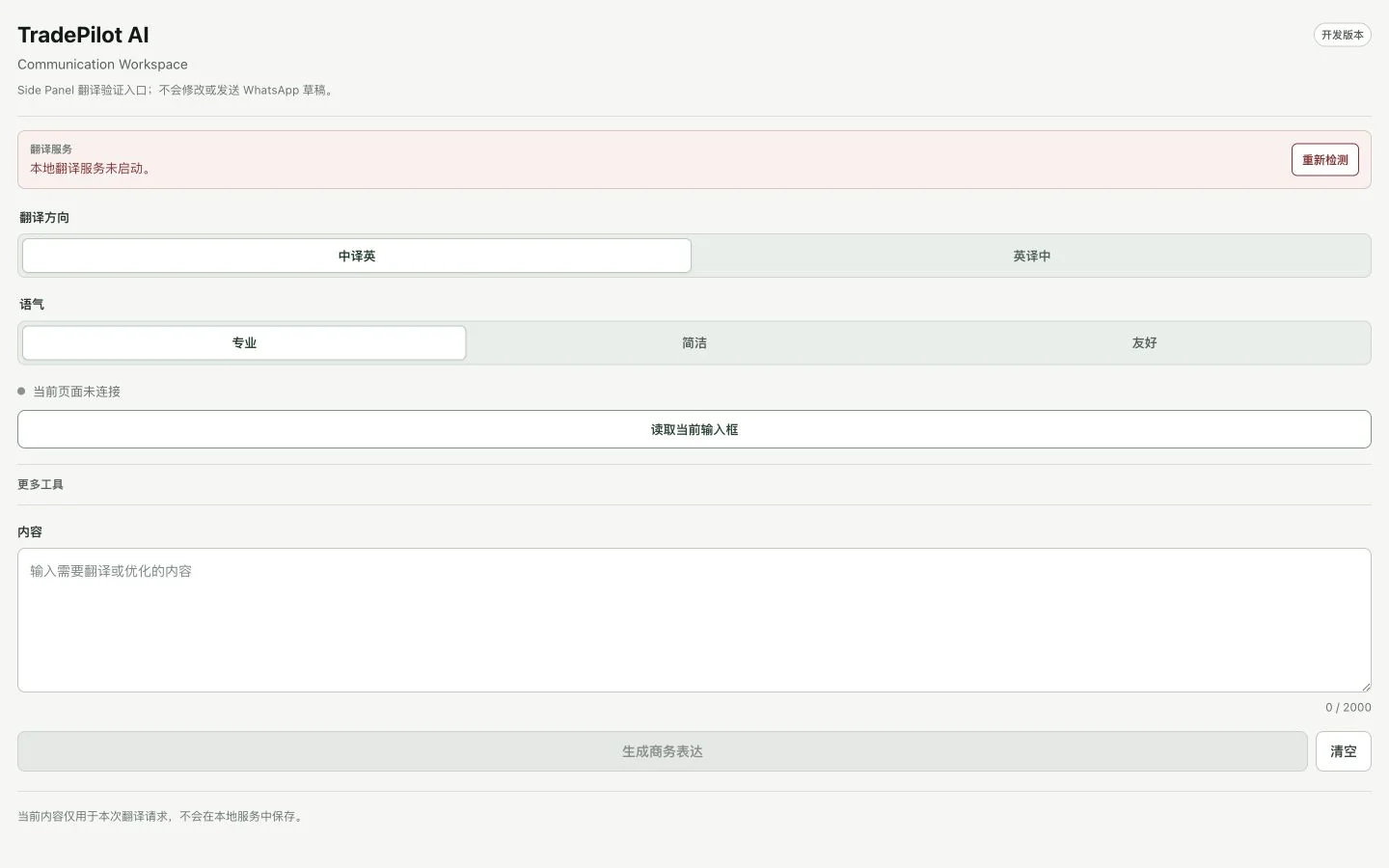Click the TradePilot AI title
The height and width of the screenshot is (868, 1389).
pos(83,35)
